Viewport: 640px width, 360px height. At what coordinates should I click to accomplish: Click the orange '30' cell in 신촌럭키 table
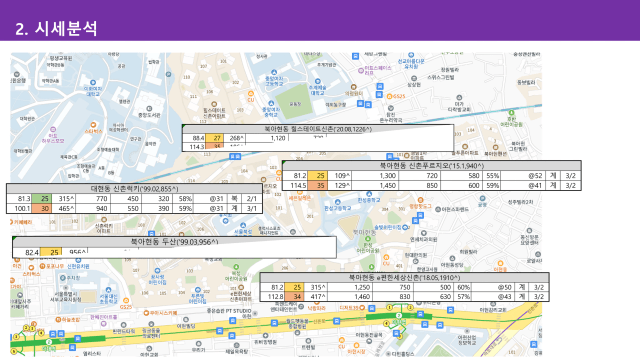point(41,209)
